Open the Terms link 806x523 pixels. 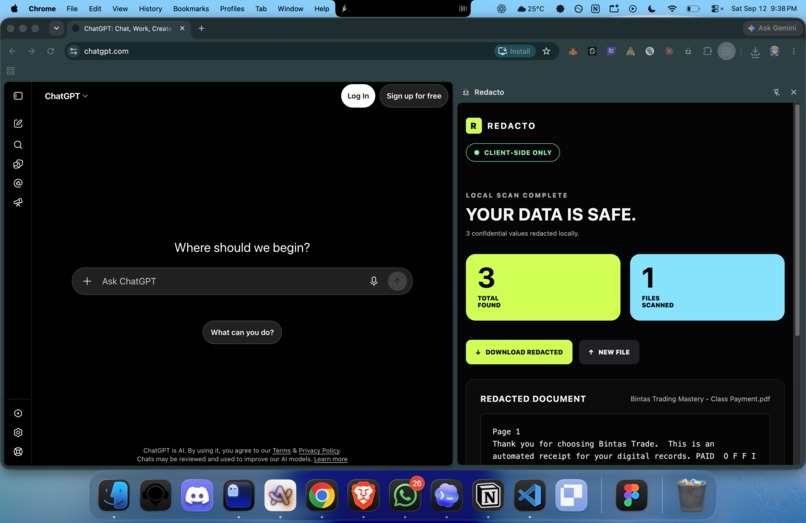281,450
